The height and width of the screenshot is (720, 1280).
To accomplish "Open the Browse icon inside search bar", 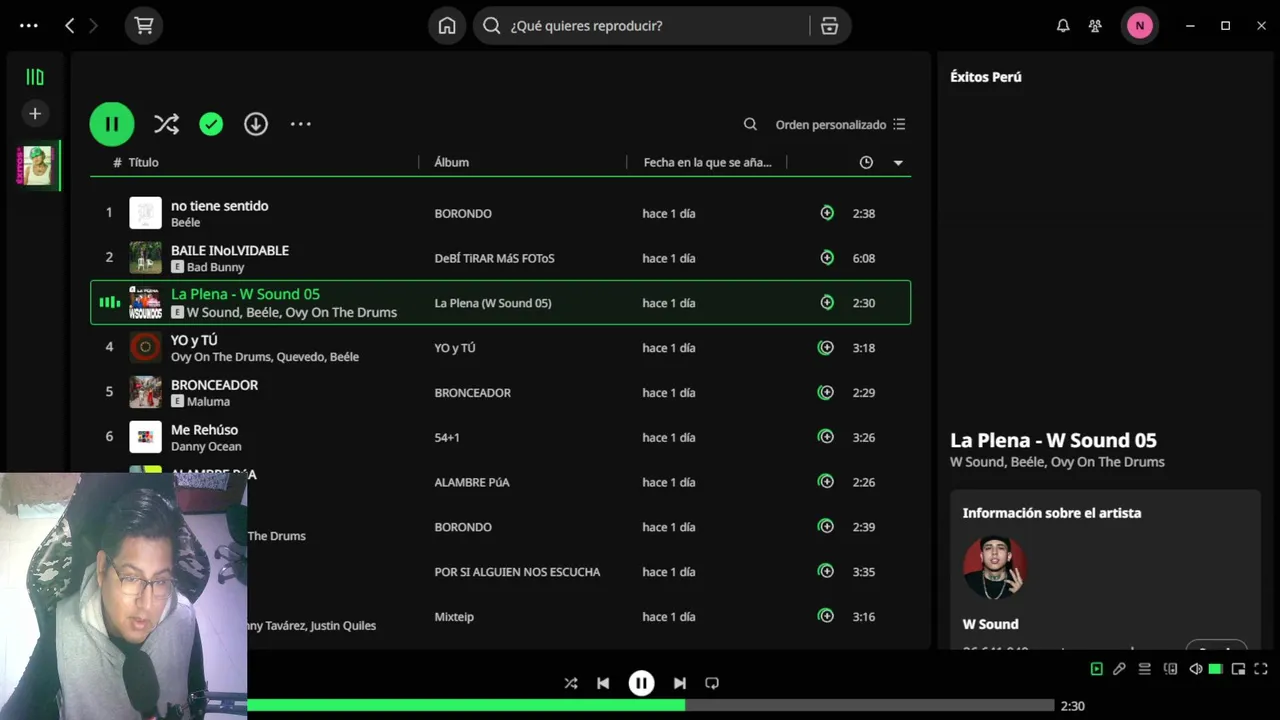I will [829, 26].
